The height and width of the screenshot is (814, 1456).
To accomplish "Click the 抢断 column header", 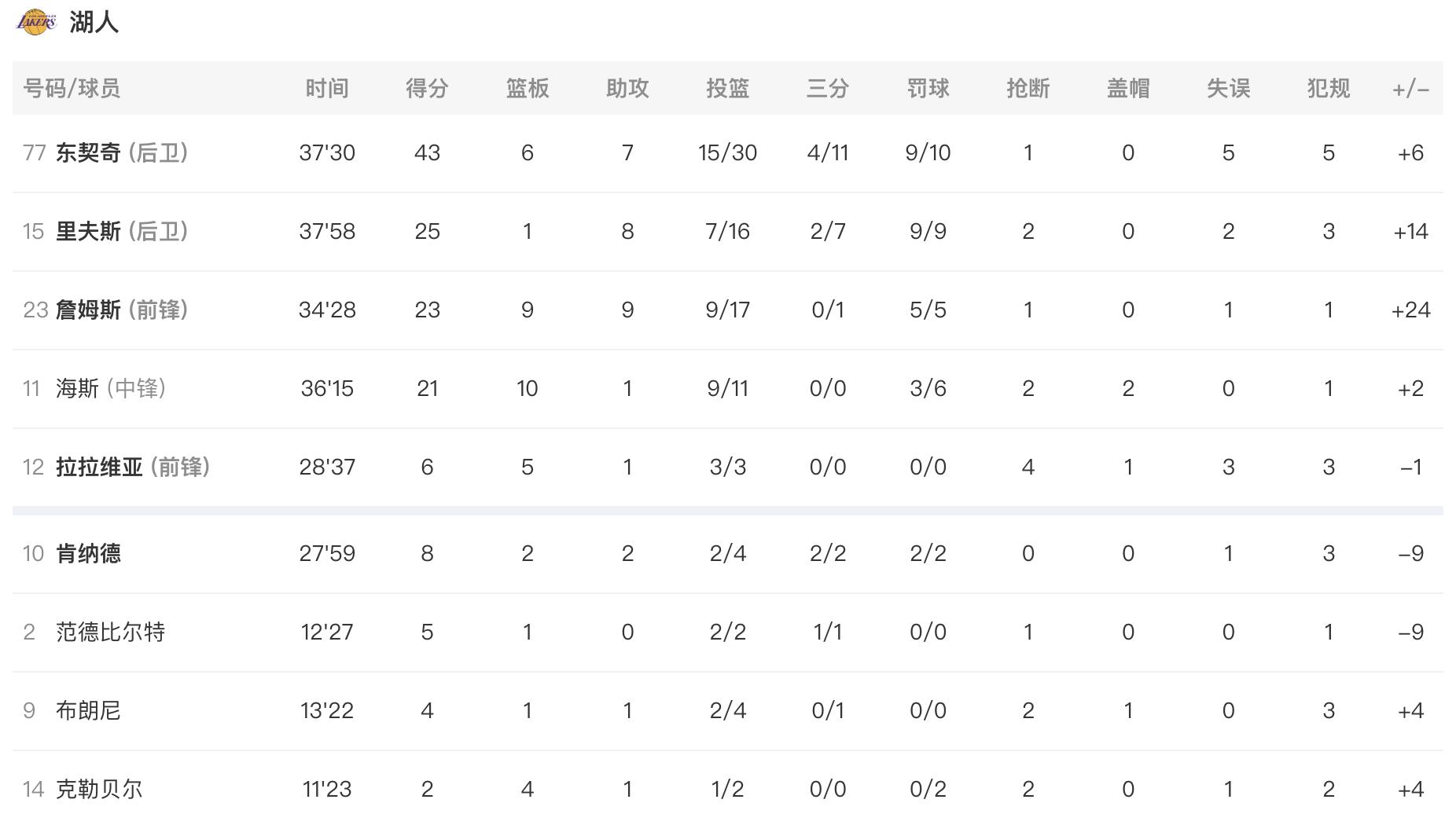I will [x=1028, y=88].
